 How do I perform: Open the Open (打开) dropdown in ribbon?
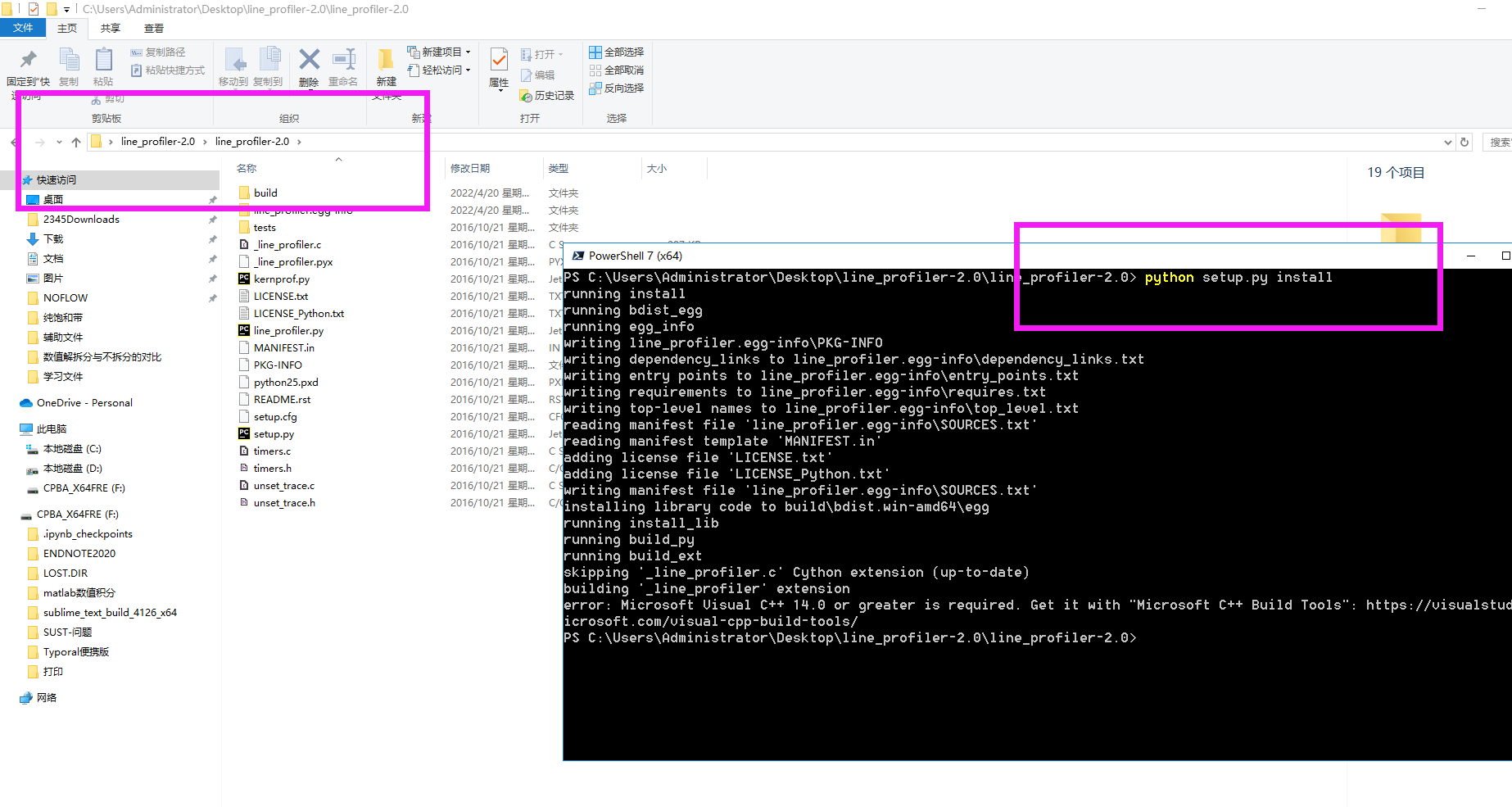542,54
